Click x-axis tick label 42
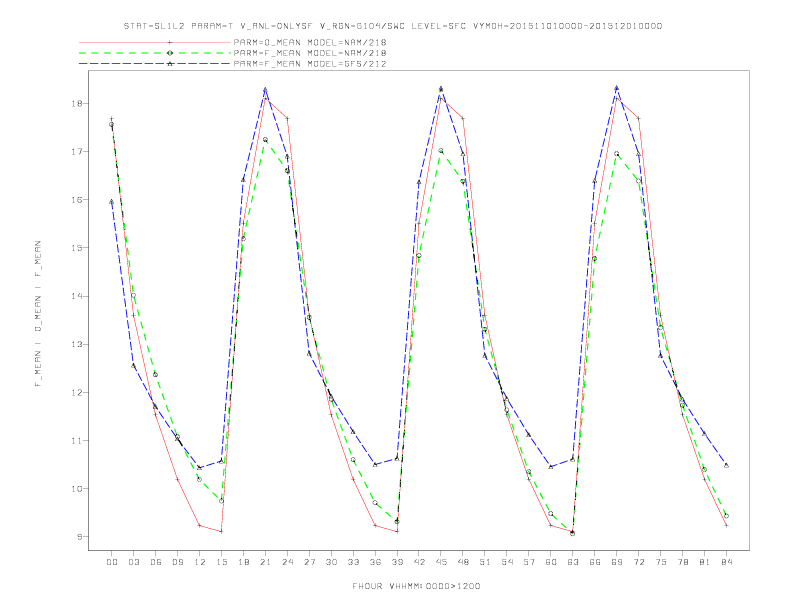 419,562
